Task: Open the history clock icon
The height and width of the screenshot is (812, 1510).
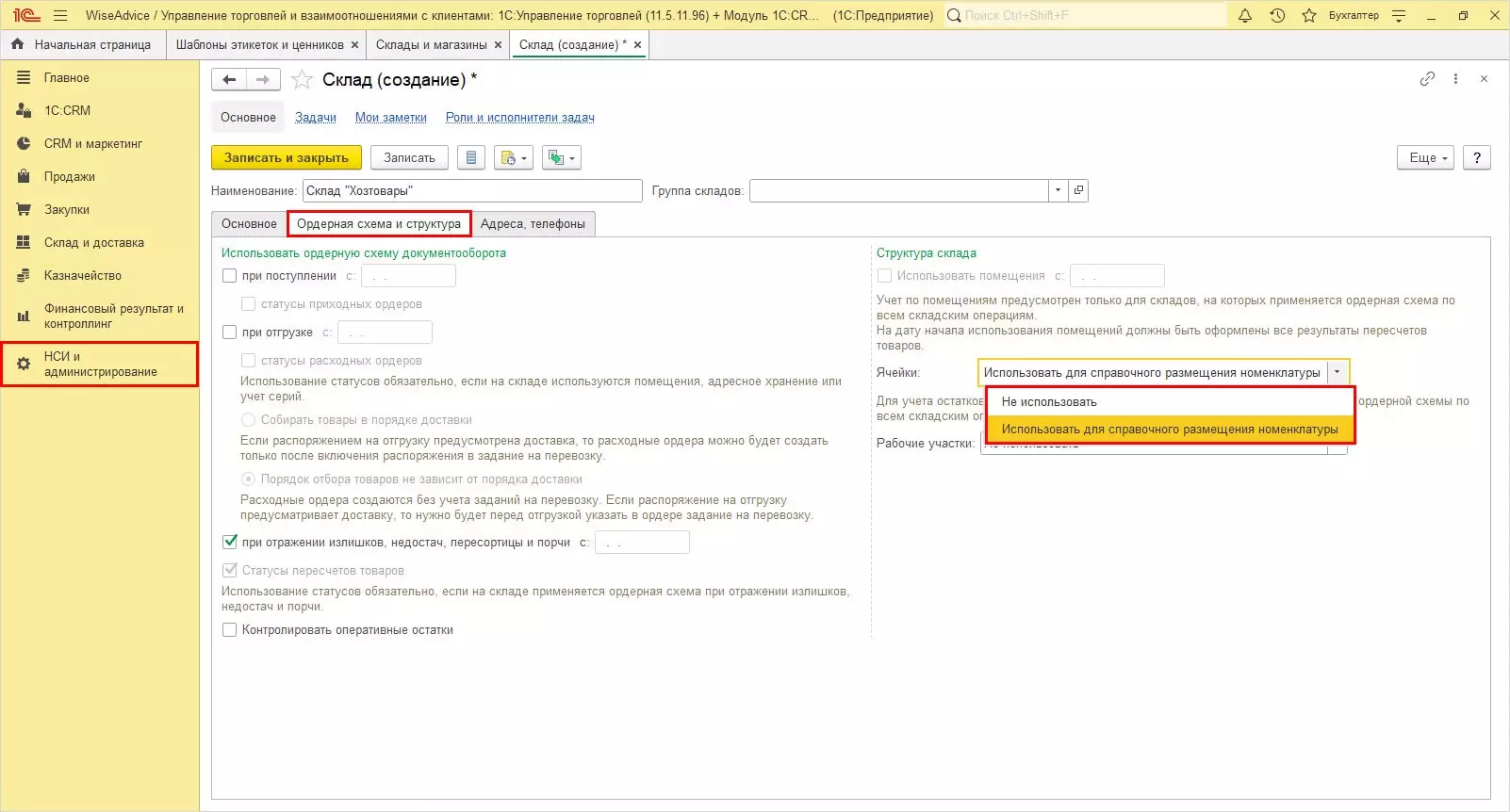Action: pos(1277,15)
